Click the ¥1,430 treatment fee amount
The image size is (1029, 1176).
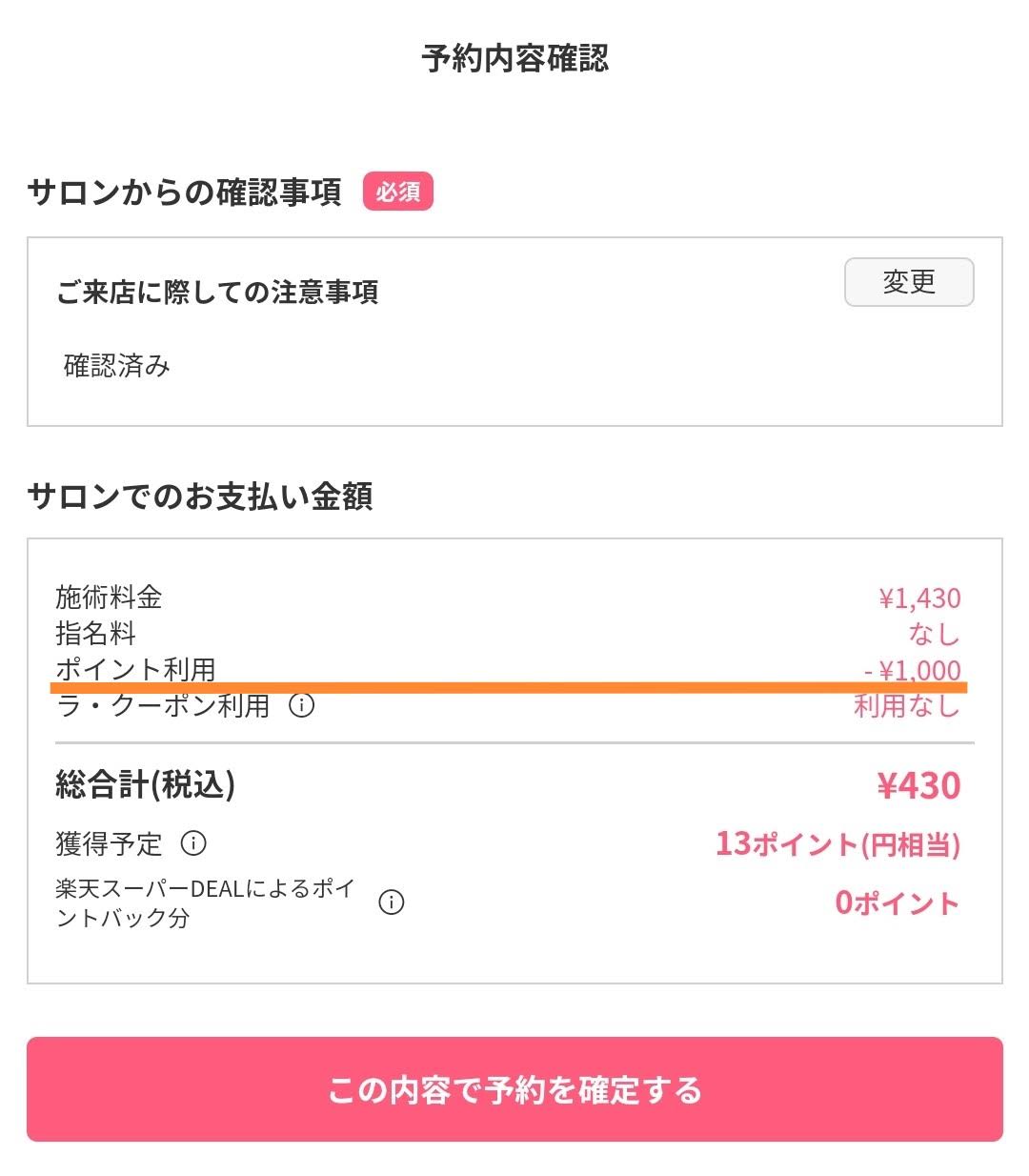pyautogui.click(x=919, y=598)
